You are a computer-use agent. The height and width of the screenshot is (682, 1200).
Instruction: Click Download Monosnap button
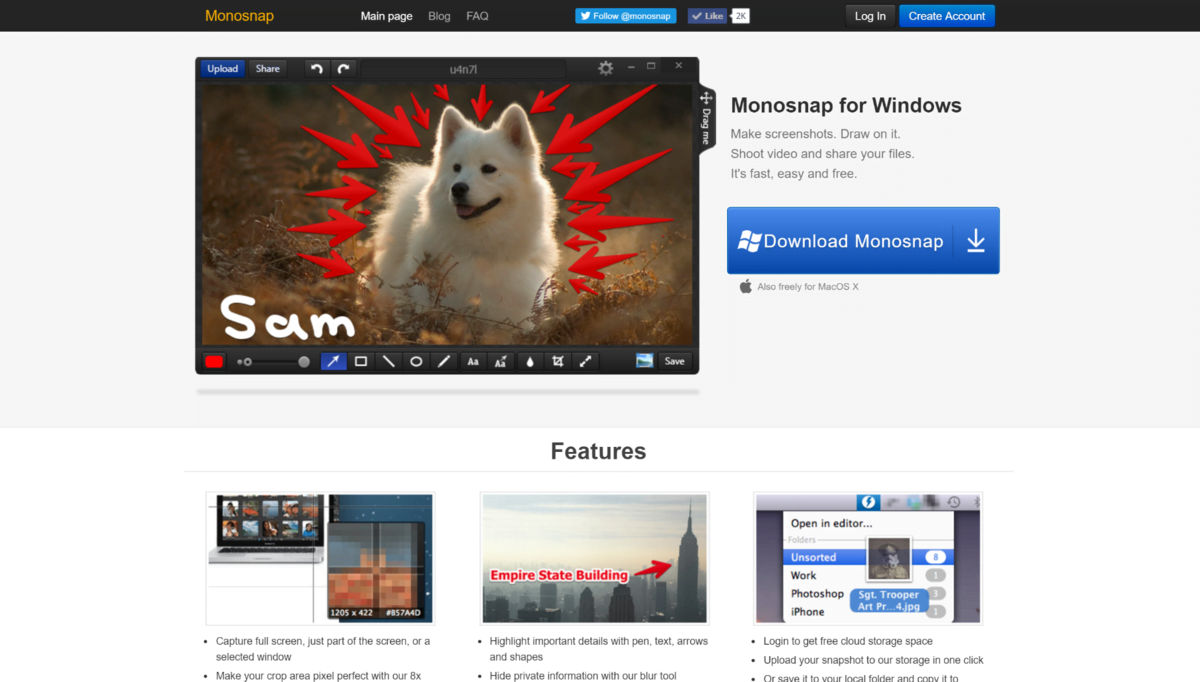(863, 241)
